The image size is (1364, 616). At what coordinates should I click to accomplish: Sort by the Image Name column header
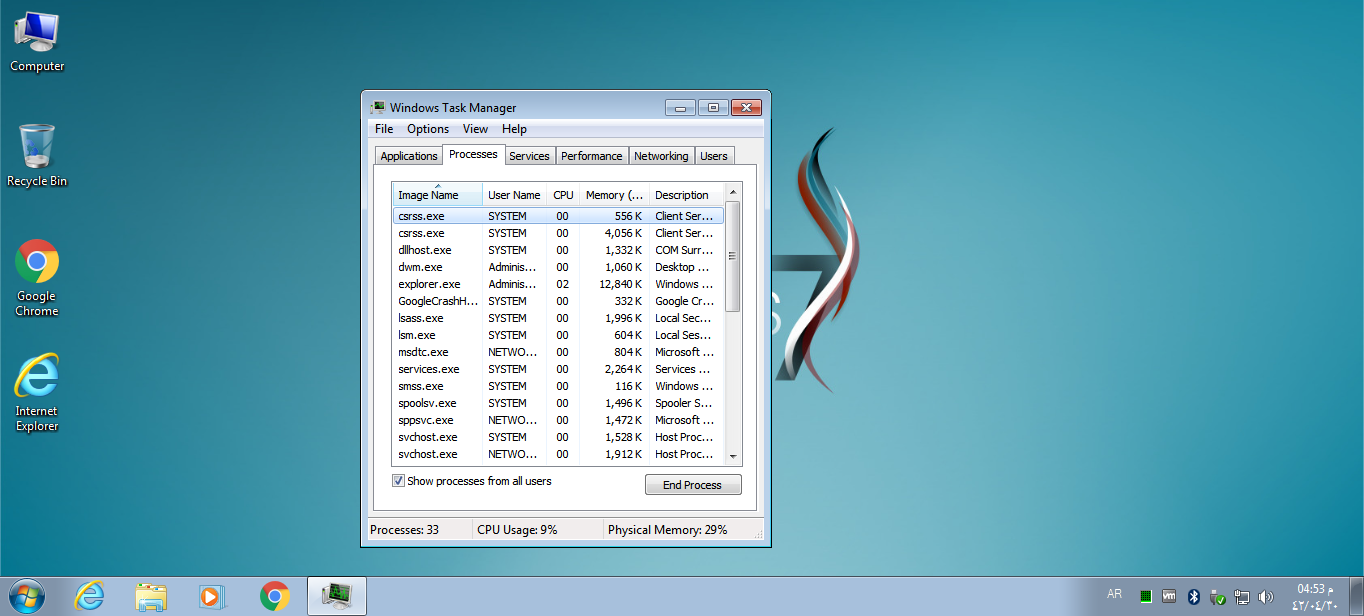pyautogui.click(x=437, y=195)
